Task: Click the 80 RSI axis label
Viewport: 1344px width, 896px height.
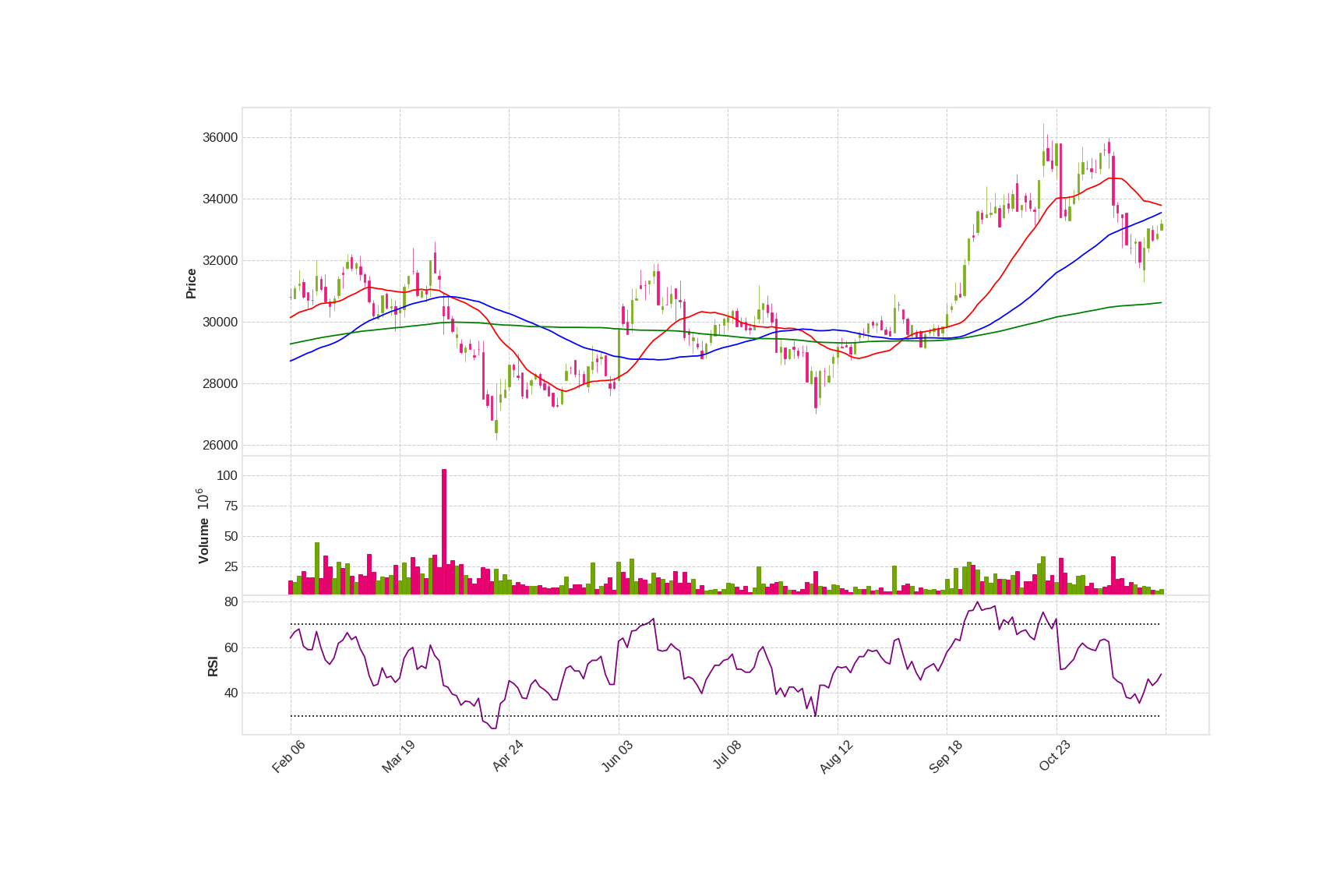Action: [x=231, y=602]
